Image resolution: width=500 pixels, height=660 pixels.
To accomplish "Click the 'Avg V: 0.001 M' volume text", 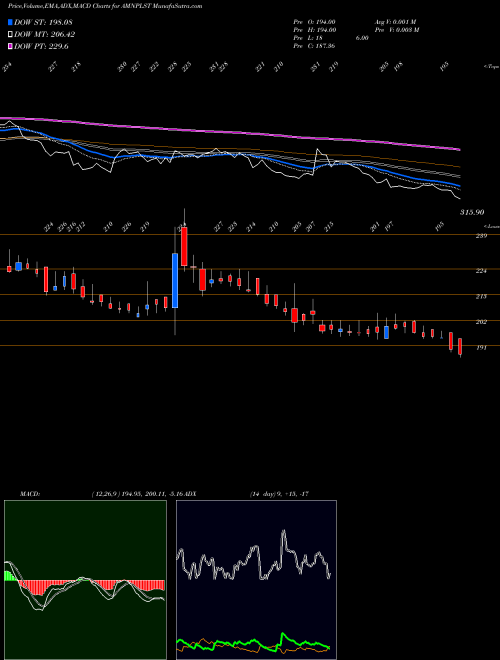I will (x=396, y=22).
